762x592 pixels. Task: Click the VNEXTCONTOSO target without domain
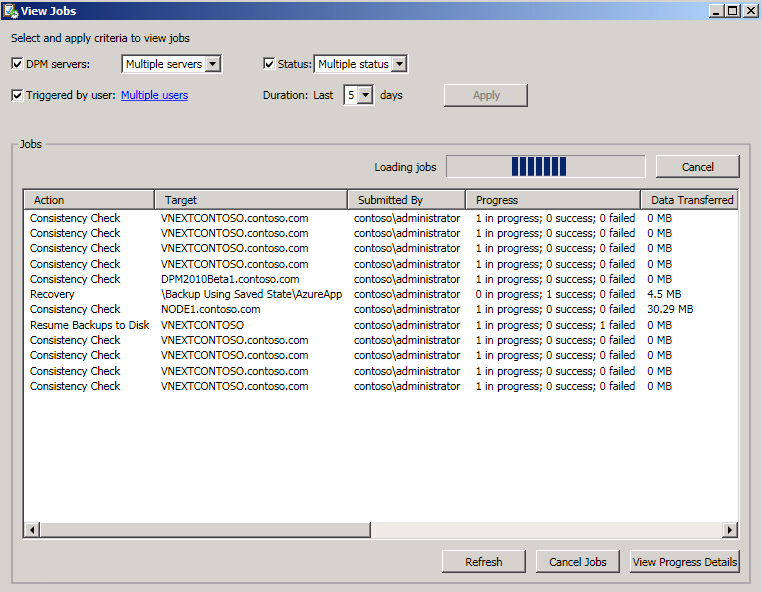[202, 325]
